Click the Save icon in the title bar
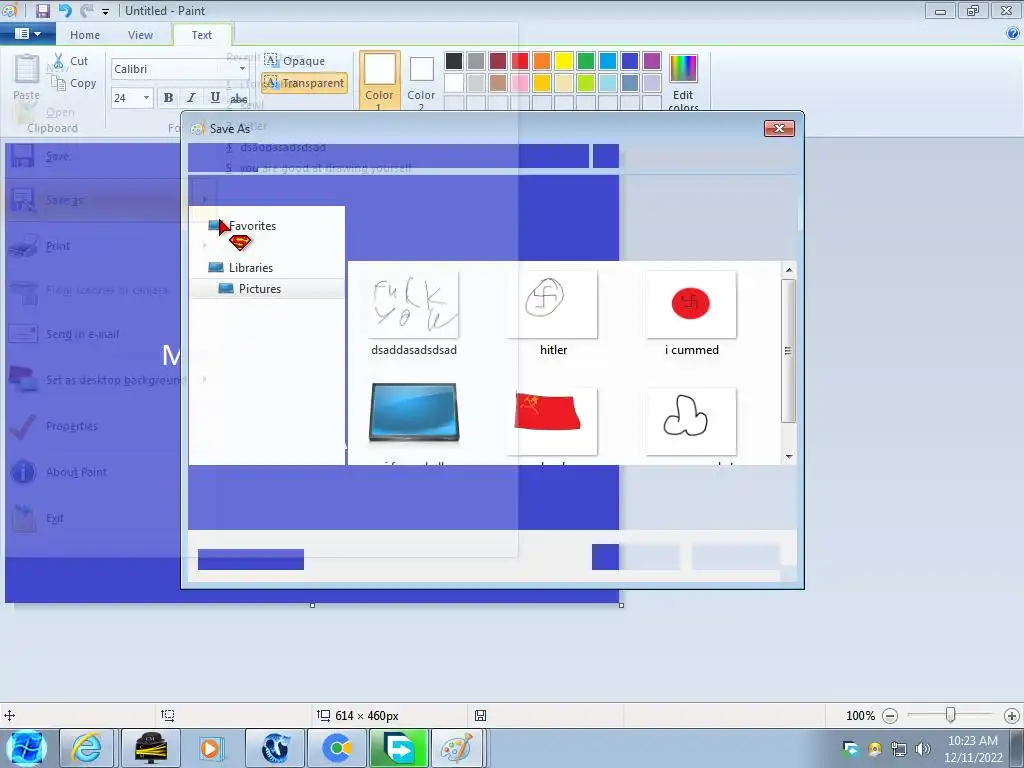 point(42,10)
